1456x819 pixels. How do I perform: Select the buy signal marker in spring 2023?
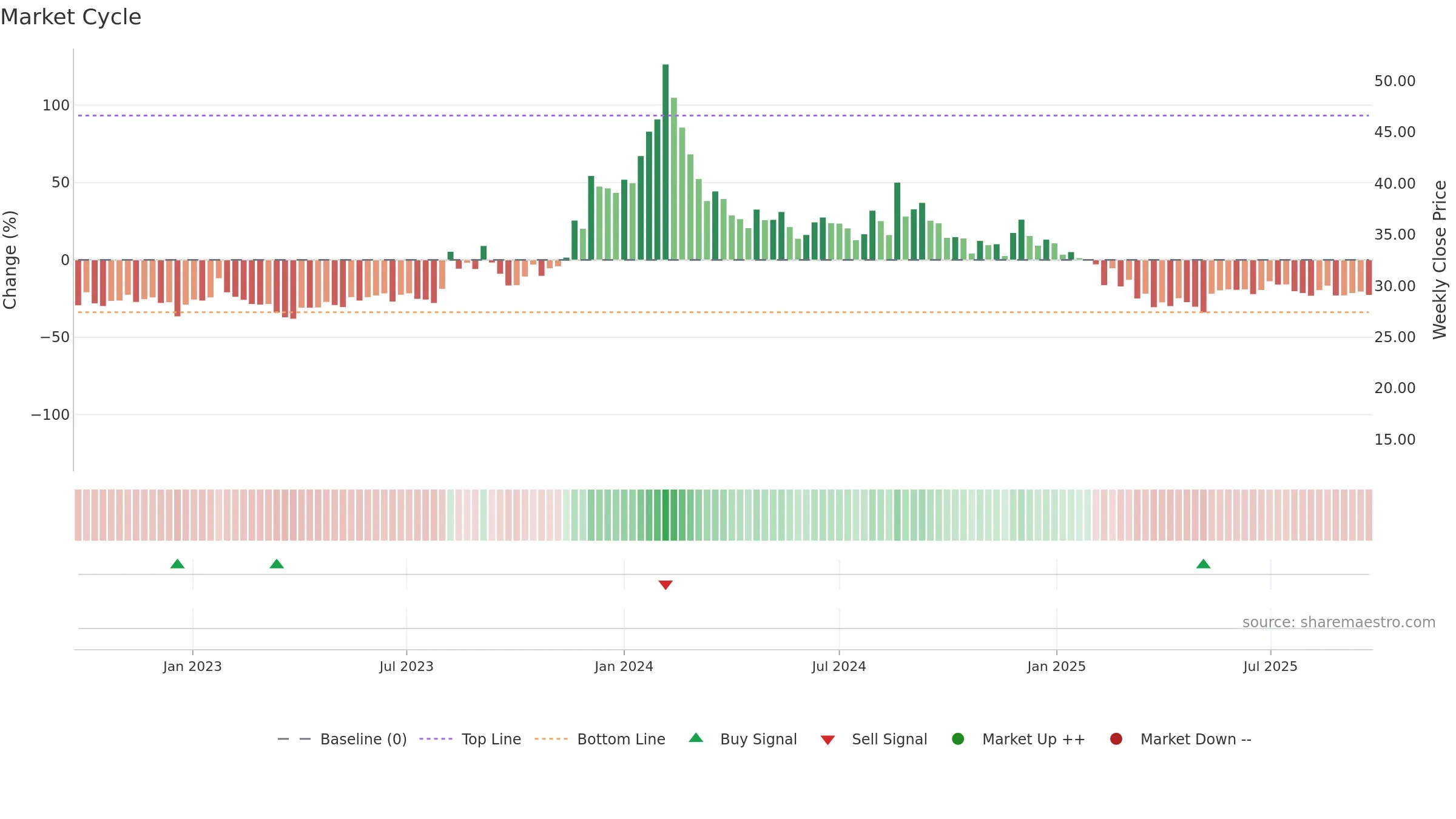coord(277,564)
